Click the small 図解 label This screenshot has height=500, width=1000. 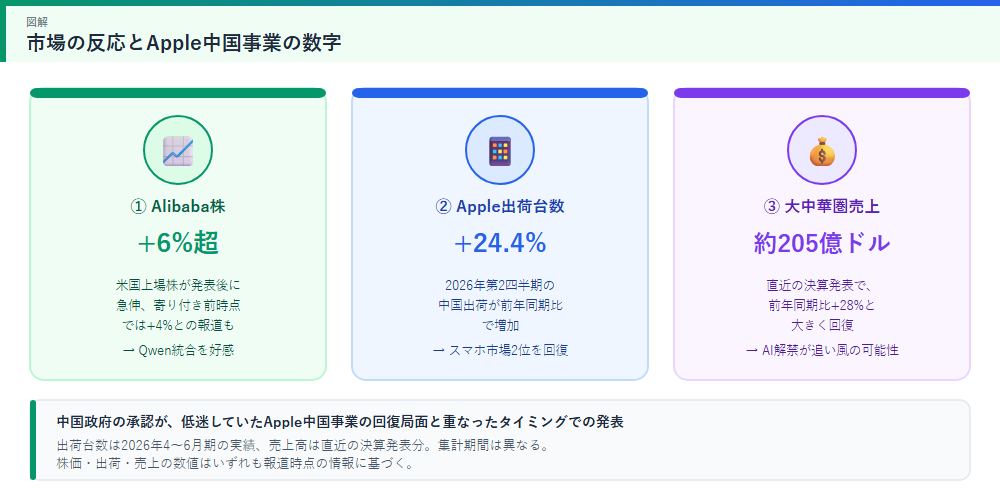36,21
